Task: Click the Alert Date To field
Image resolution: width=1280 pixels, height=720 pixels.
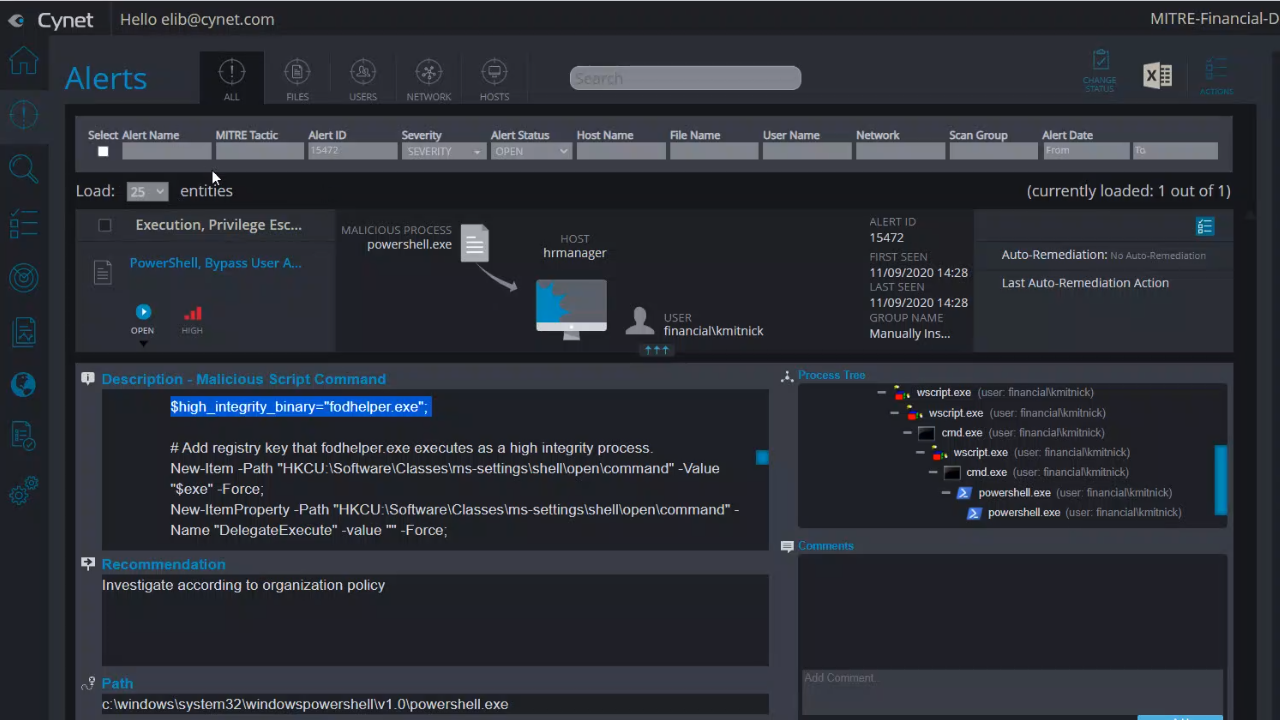Action: click(x=1175, y=151)
